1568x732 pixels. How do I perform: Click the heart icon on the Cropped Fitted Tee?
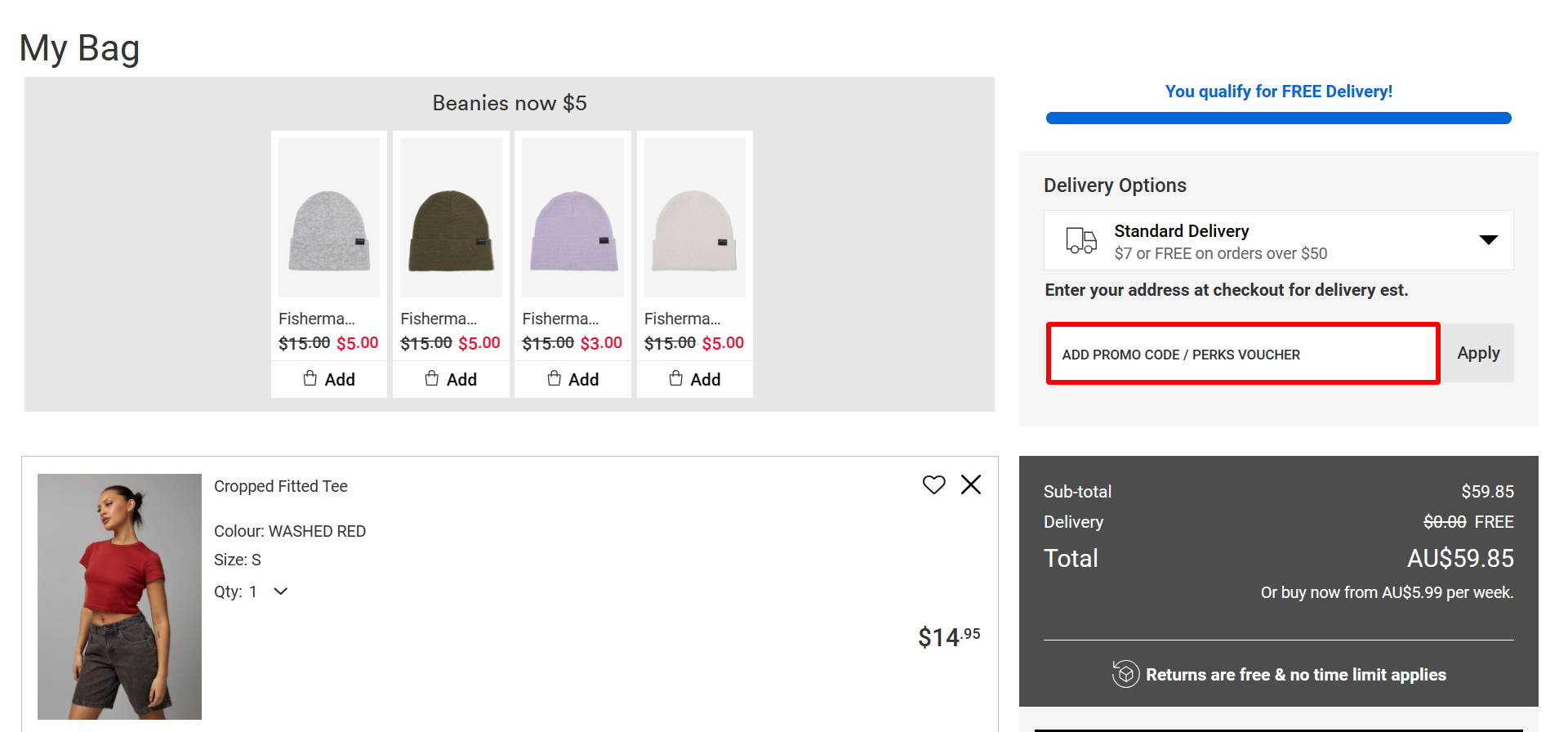click(933, 484)
